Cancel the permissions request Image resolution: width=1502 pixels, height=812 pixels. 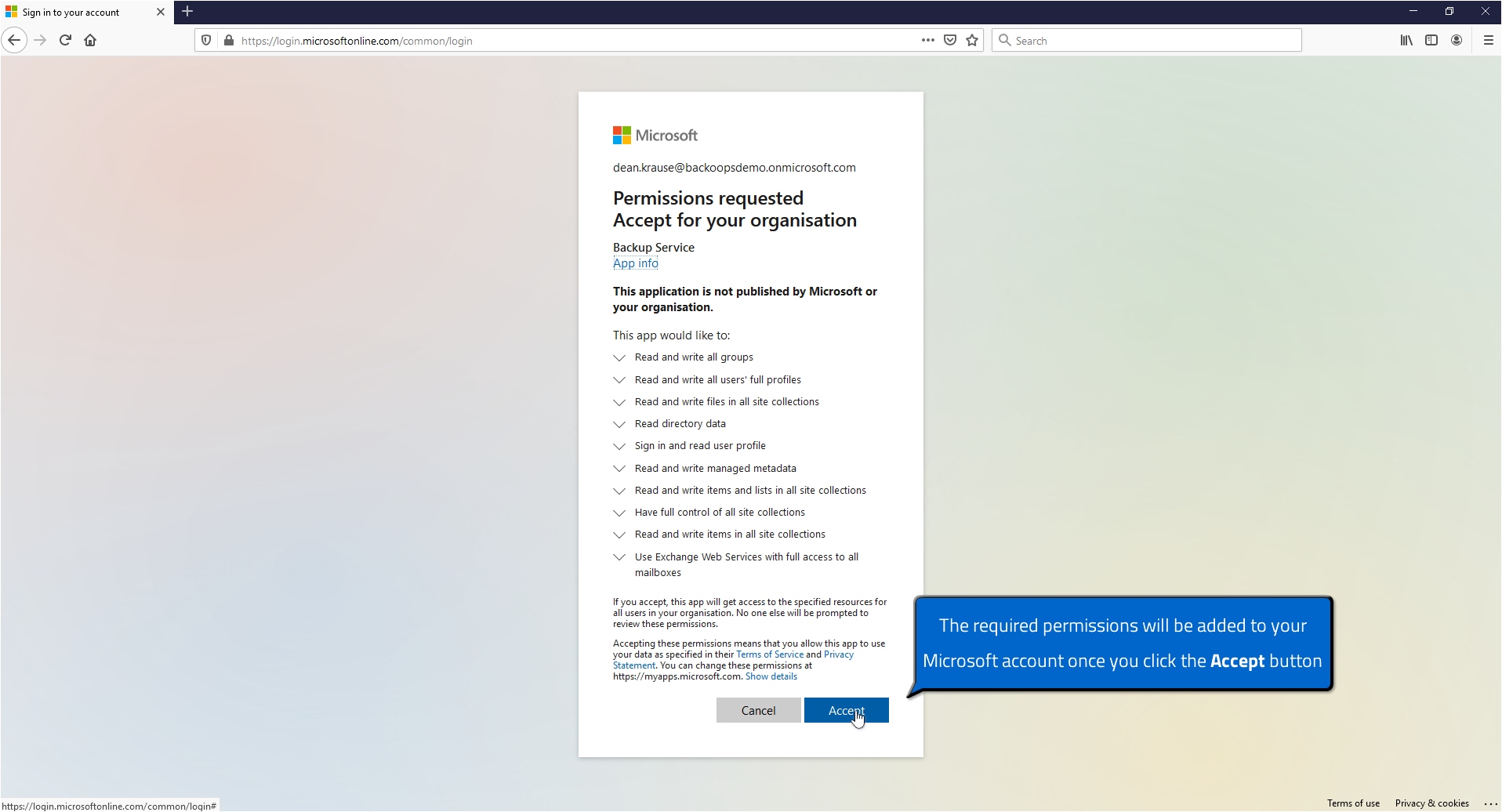759,710
